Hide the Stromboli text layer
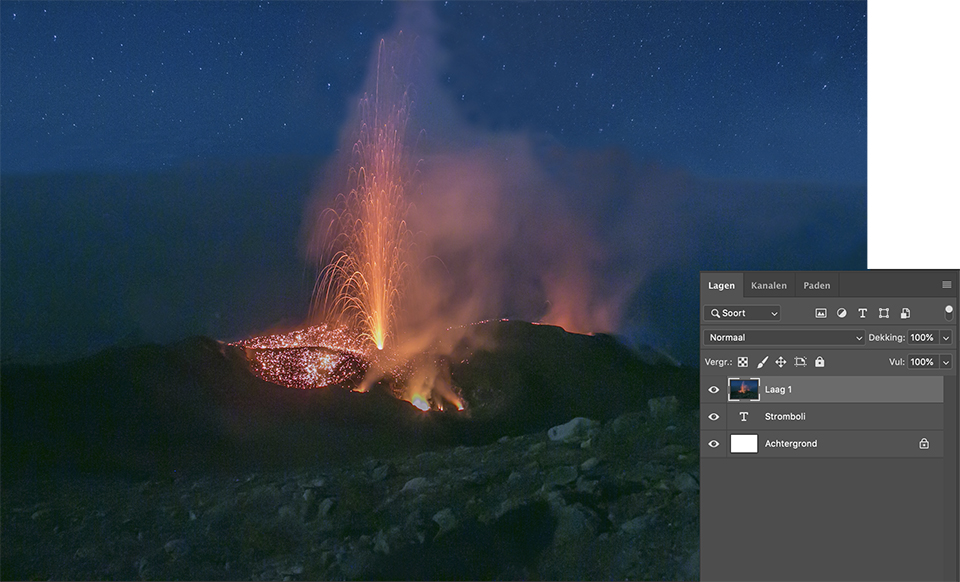This screenshot has width=960, height=582. [x=714, y=417]
